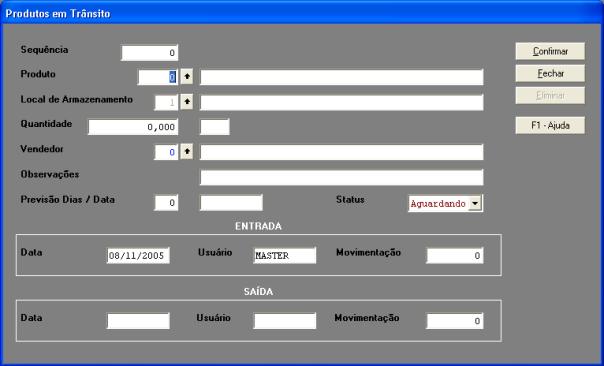Click the Observações text field

pyautogui.click(x=342, y=177)
